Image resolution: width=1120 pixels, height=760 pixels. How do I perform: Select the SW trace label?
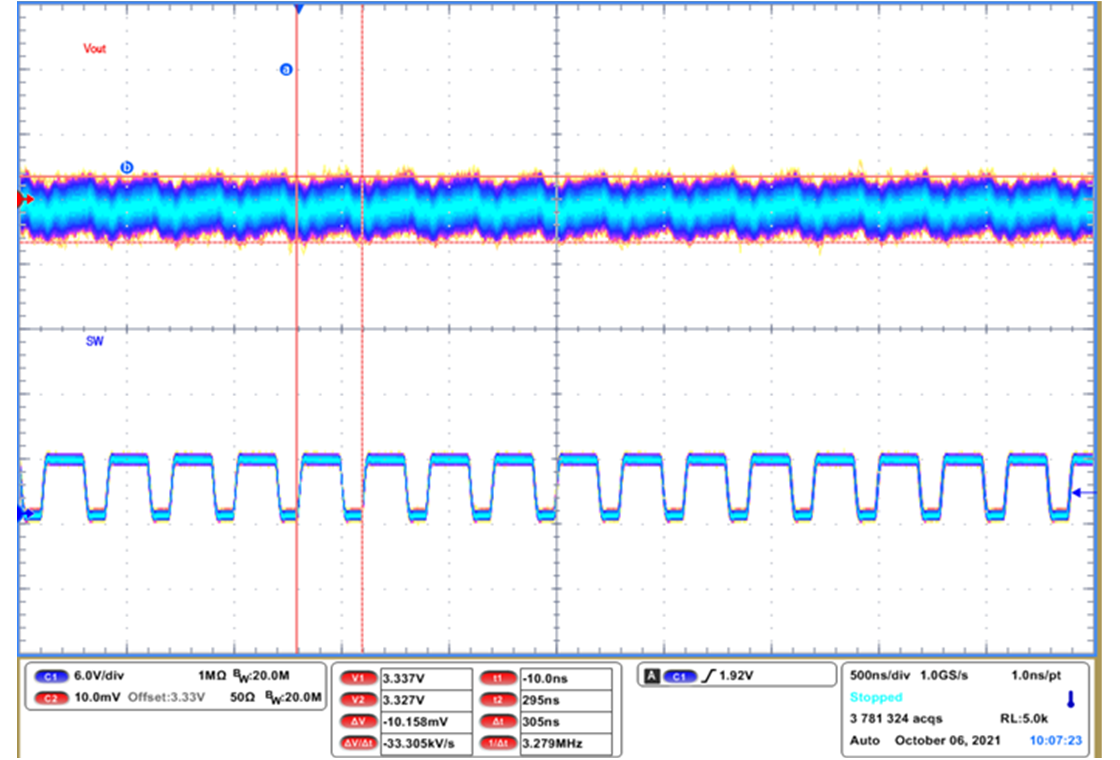point(93,341)
